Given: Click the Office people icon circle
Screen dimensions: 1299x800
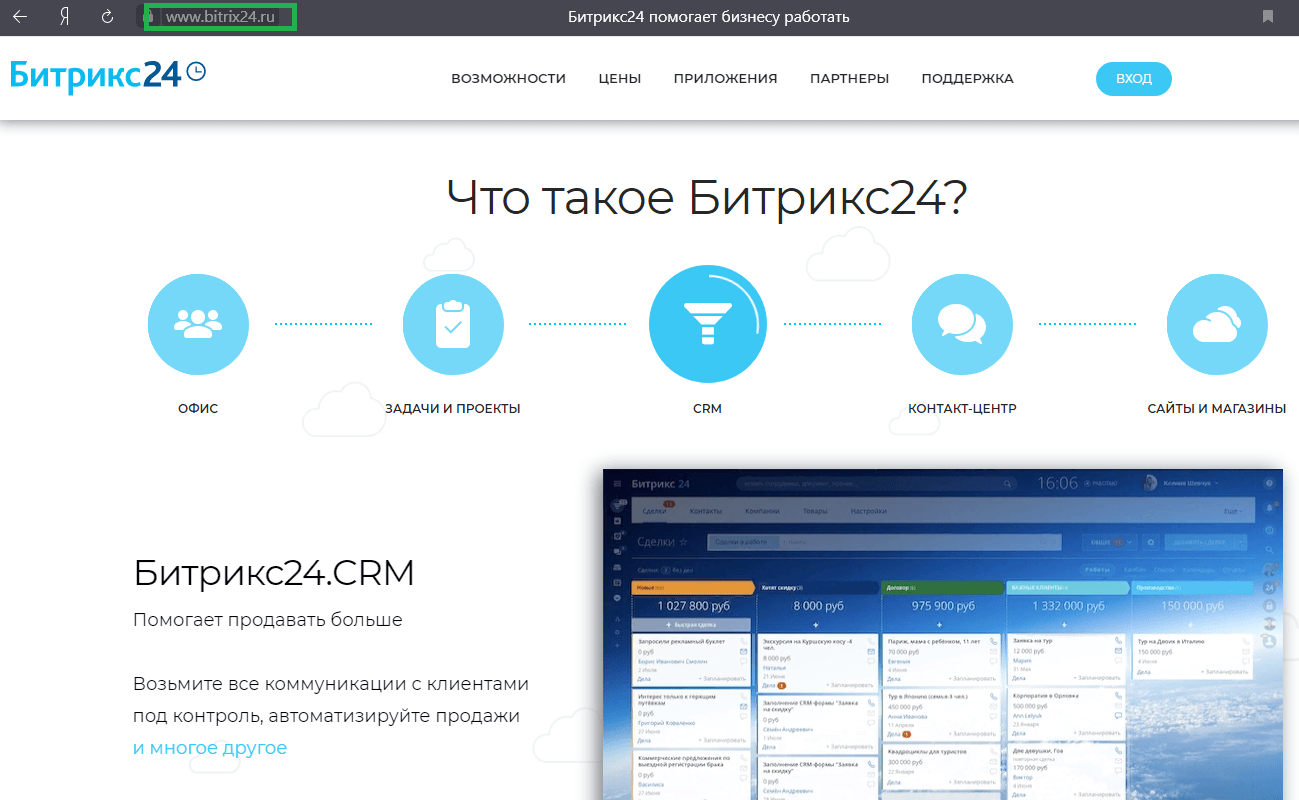Looking at the screenshot, I should 197,324.
